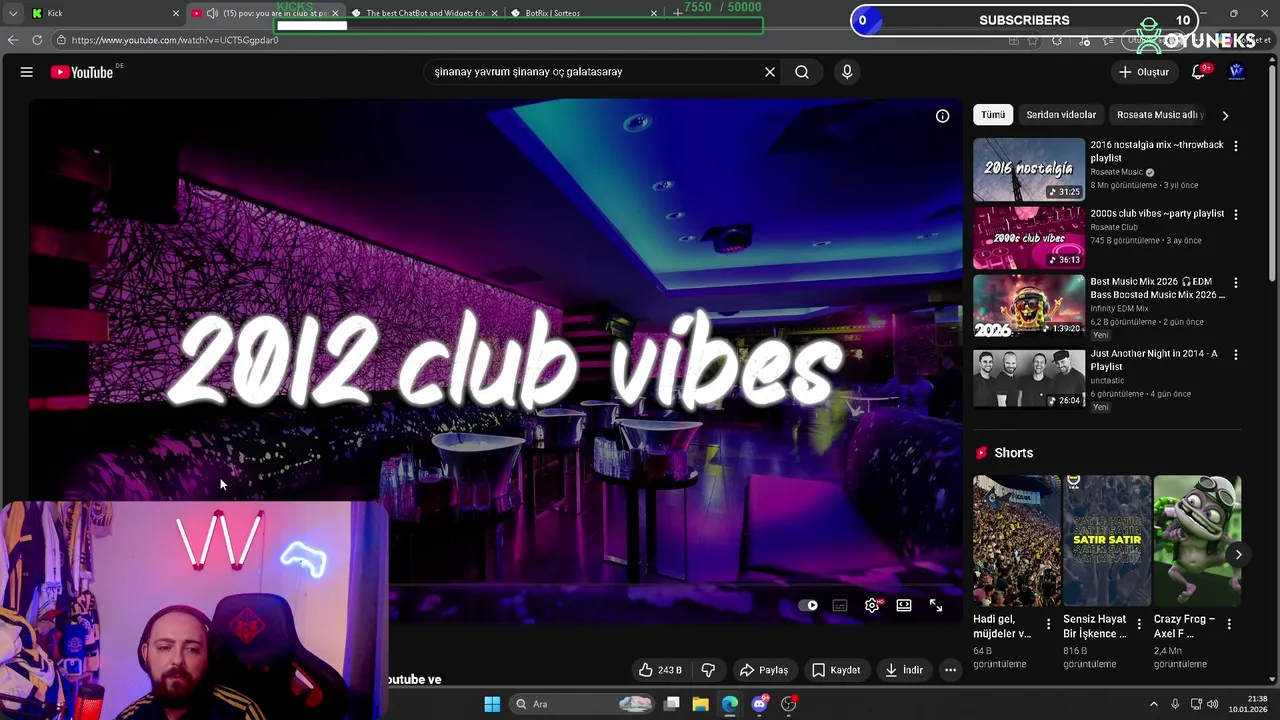The image size is (1280, 720).
Task: Play the Hadi gel, müjdeler short
Action: (1017, 541)
